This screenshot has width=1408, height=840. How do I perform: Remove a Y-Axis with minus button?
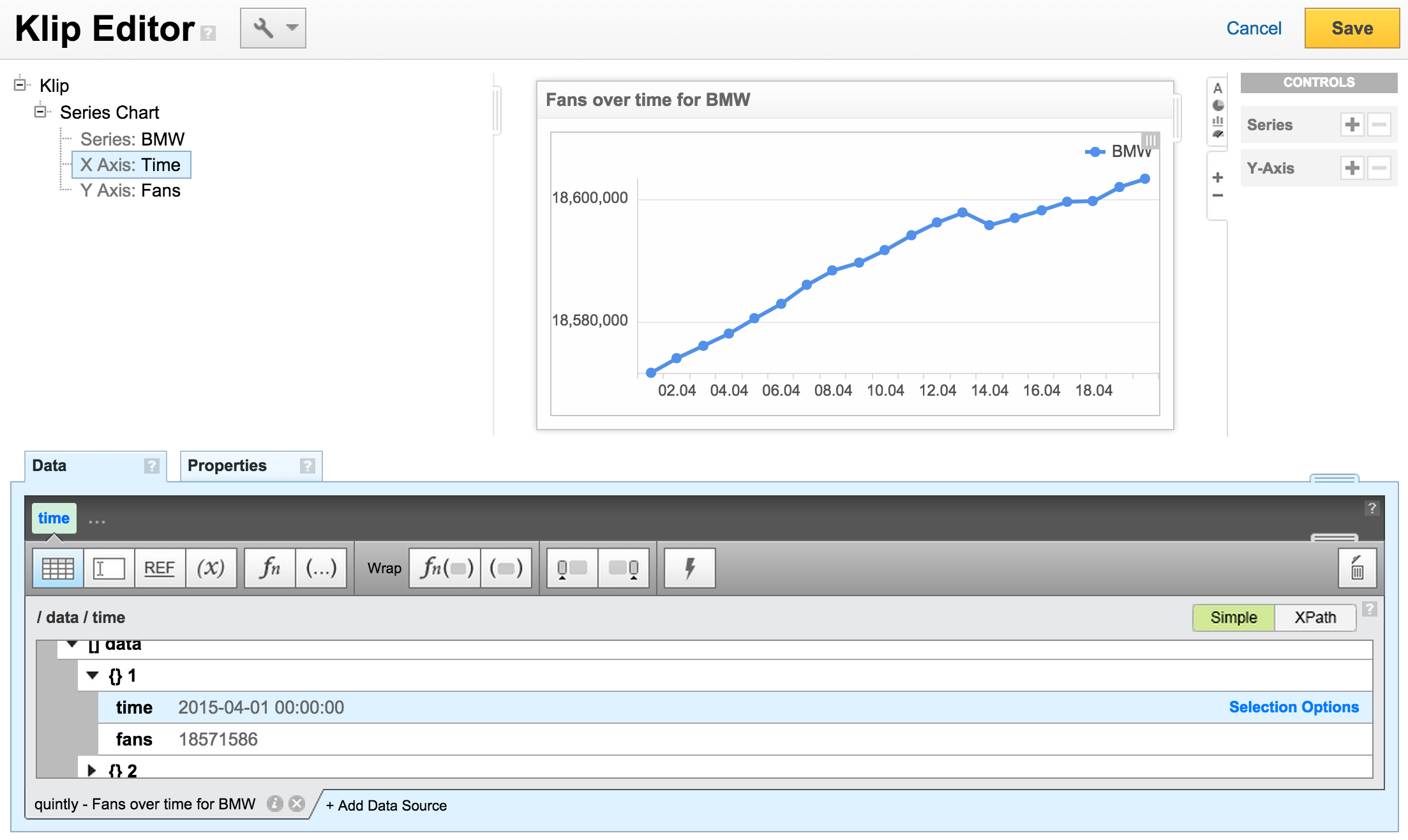coord(1379,168)
